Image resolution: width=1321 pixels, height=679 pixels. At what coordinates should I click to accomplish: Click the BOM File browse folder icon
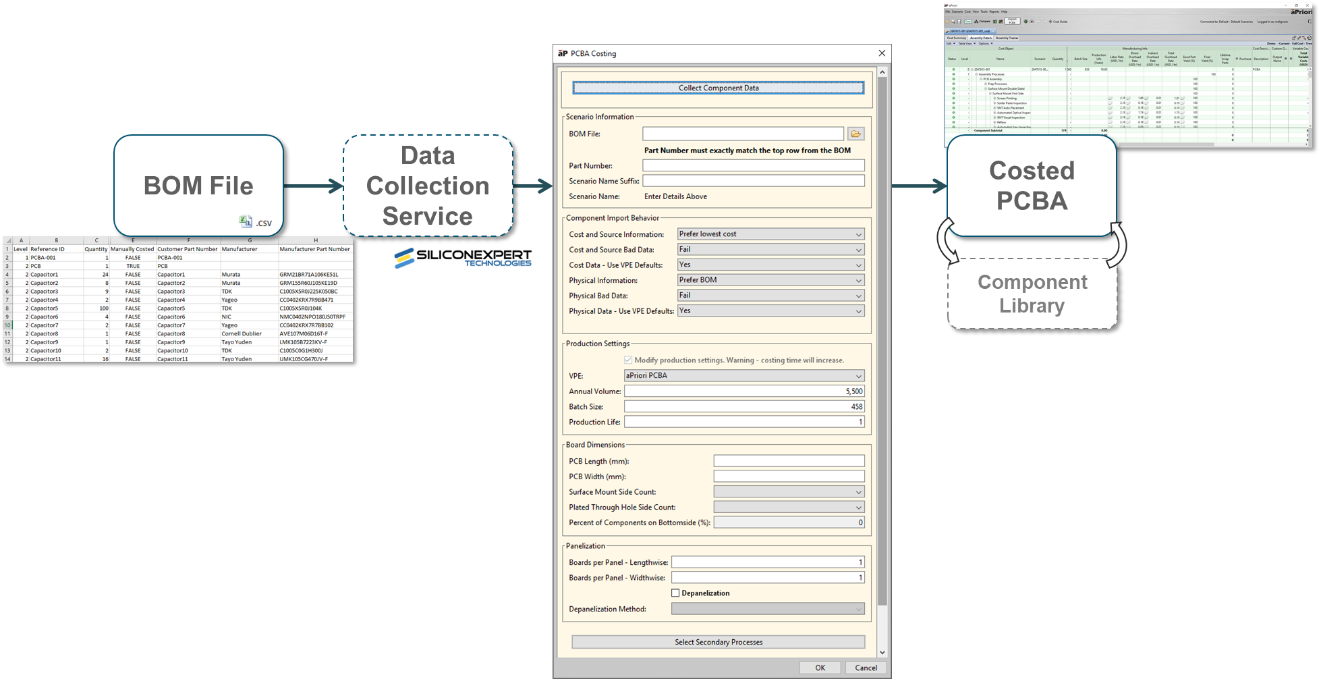click(856, 133)
